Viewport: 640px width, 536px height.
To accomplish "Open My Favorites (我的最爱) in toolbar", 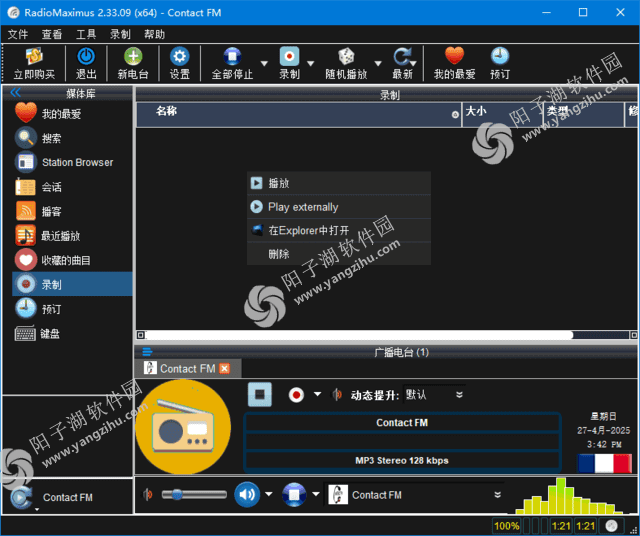I will tap(454, 63).
